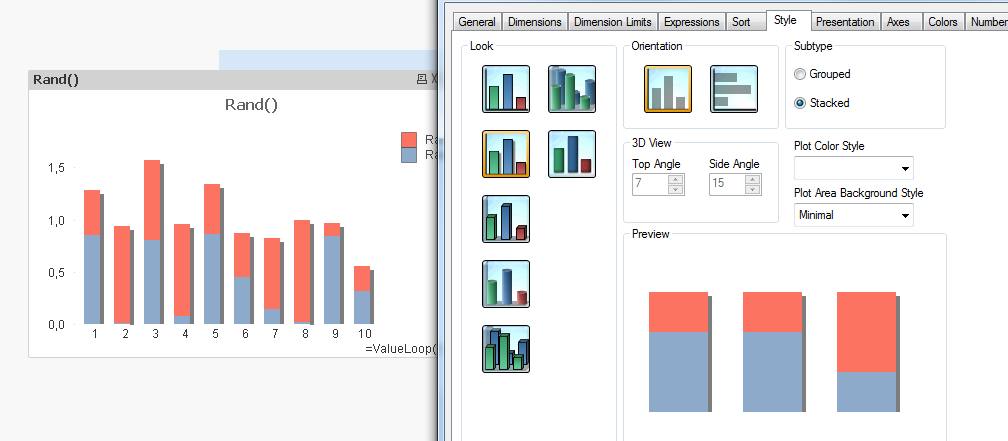Decrease the Side Angle value
This screenshot has width=1008, height=441.
point(753,189)
